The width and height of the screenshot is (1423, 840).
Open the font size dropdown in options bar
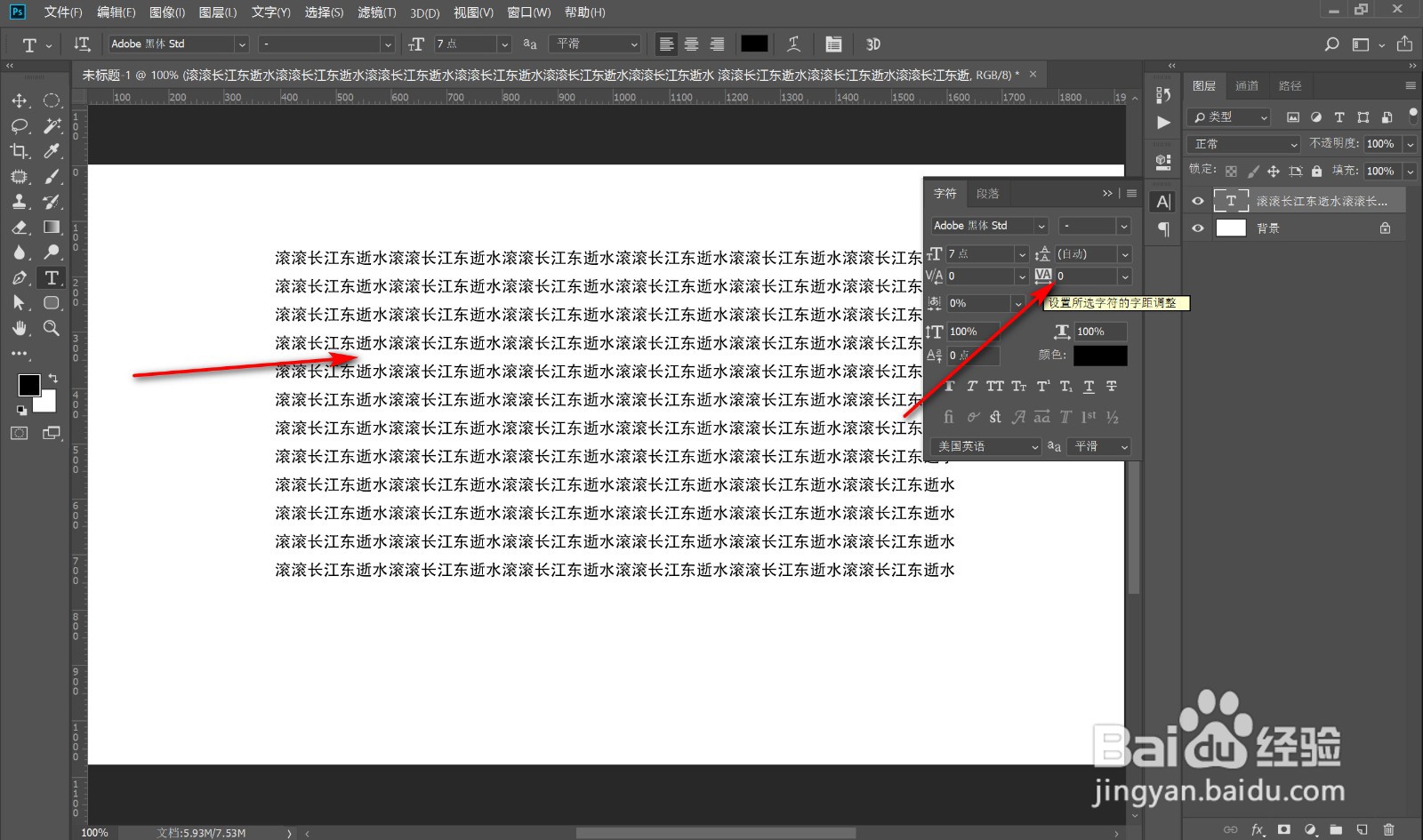(x=504, y=44)
